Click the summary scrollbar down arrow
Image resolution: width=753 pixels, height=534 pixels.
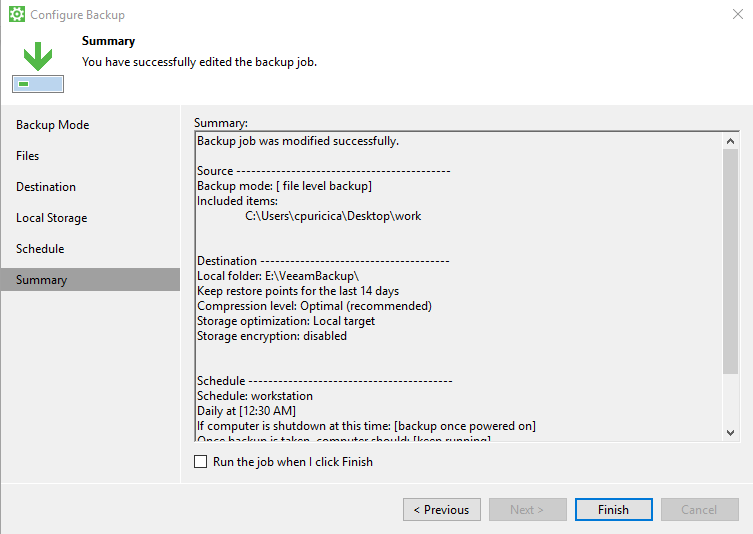[x=730, y=433]
